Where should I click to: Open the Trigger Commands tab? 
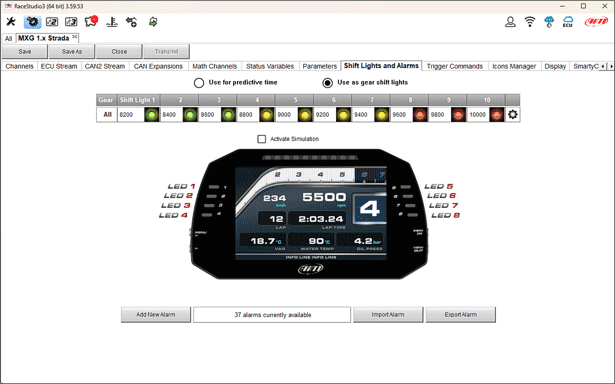point(455,66)
